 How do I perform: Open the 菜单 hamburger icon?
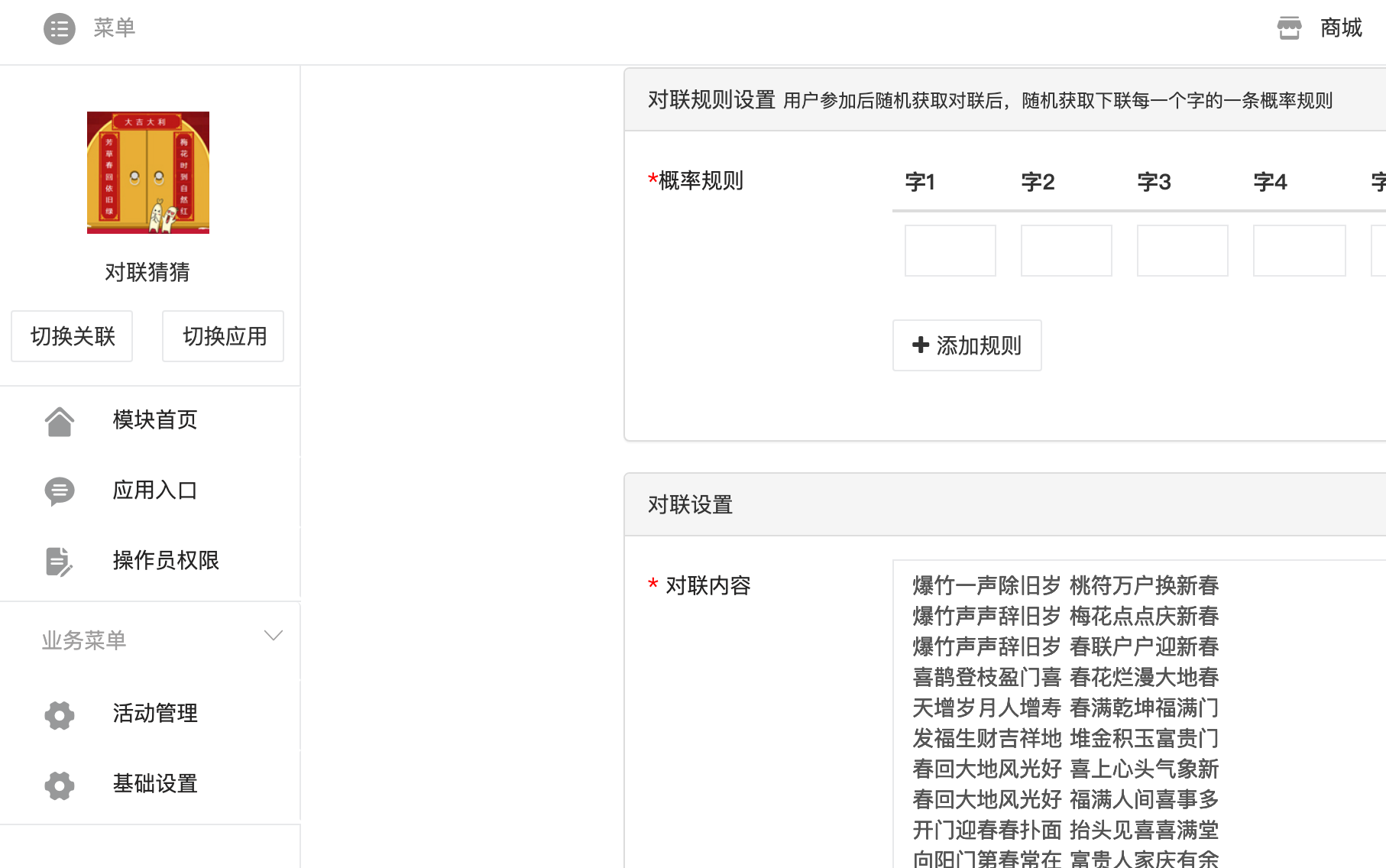tap(59, 29)
